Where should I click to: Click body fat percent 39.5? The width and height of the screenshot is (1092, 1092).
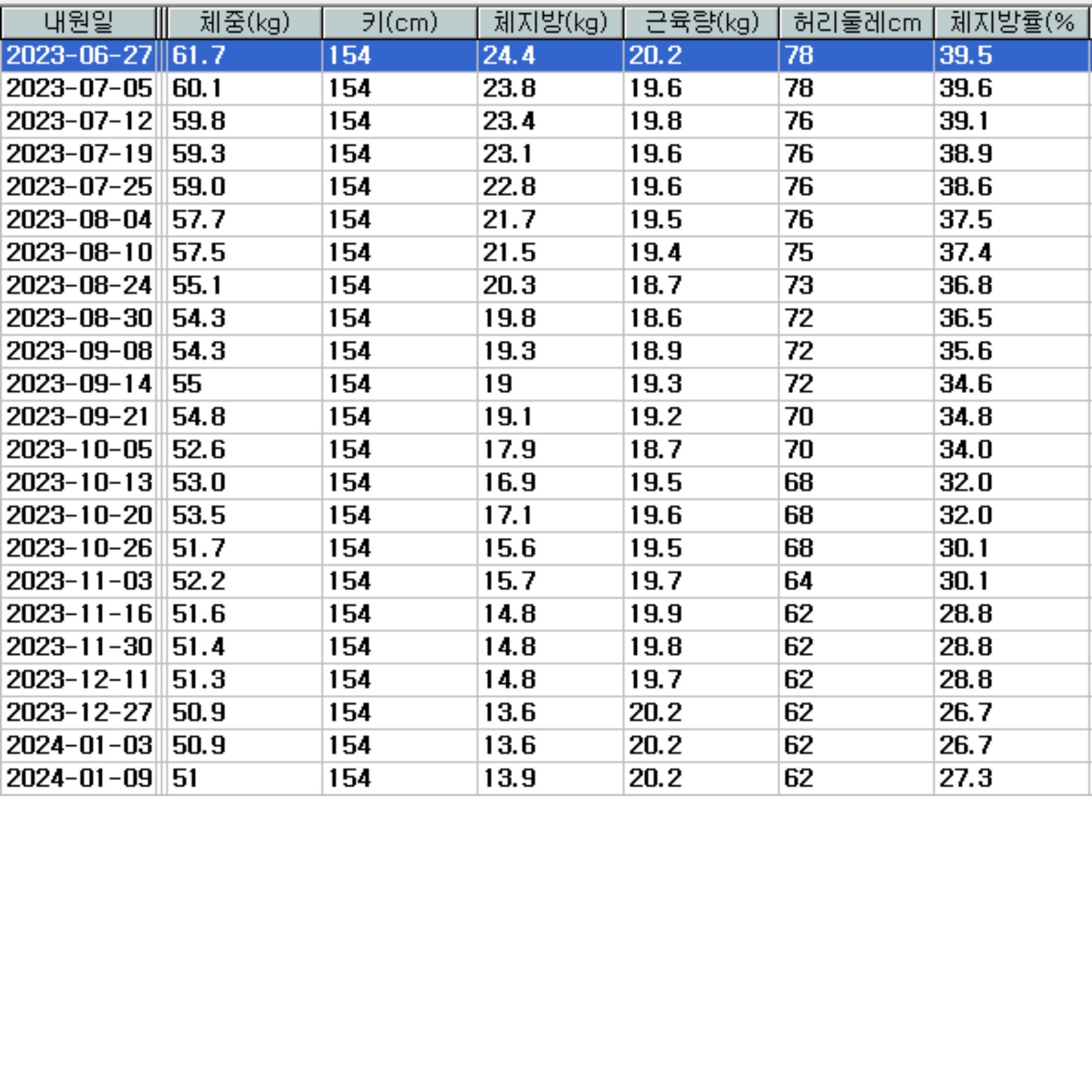click(x=965, y=56)
